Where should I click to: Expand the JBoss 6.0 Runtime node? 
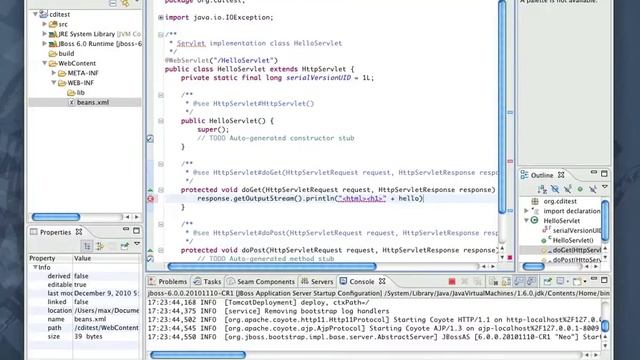coord(44,43)
